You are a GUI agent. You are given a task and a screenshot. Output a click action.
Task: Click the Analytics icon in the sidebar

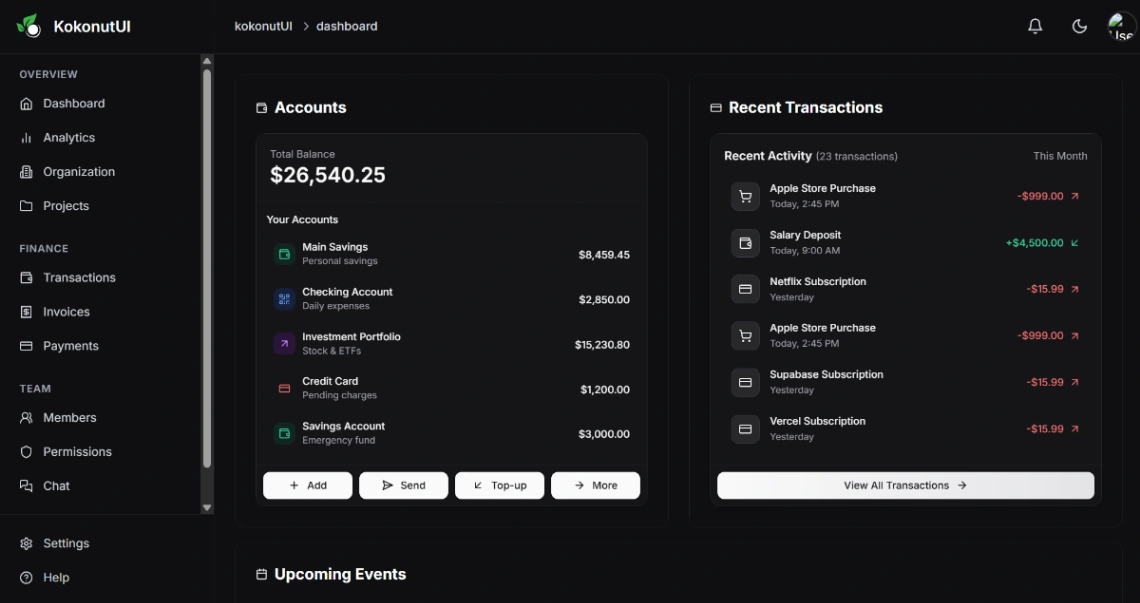[x=27, y=137]
